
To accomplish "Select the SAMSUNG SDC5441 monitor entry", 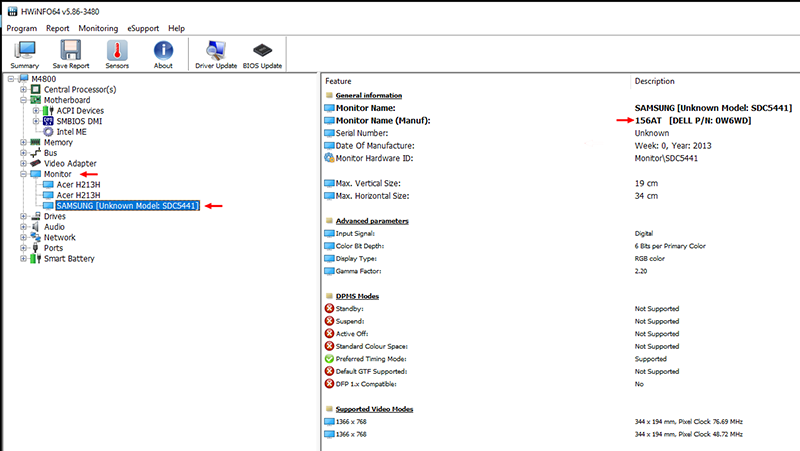I will 128,206.
